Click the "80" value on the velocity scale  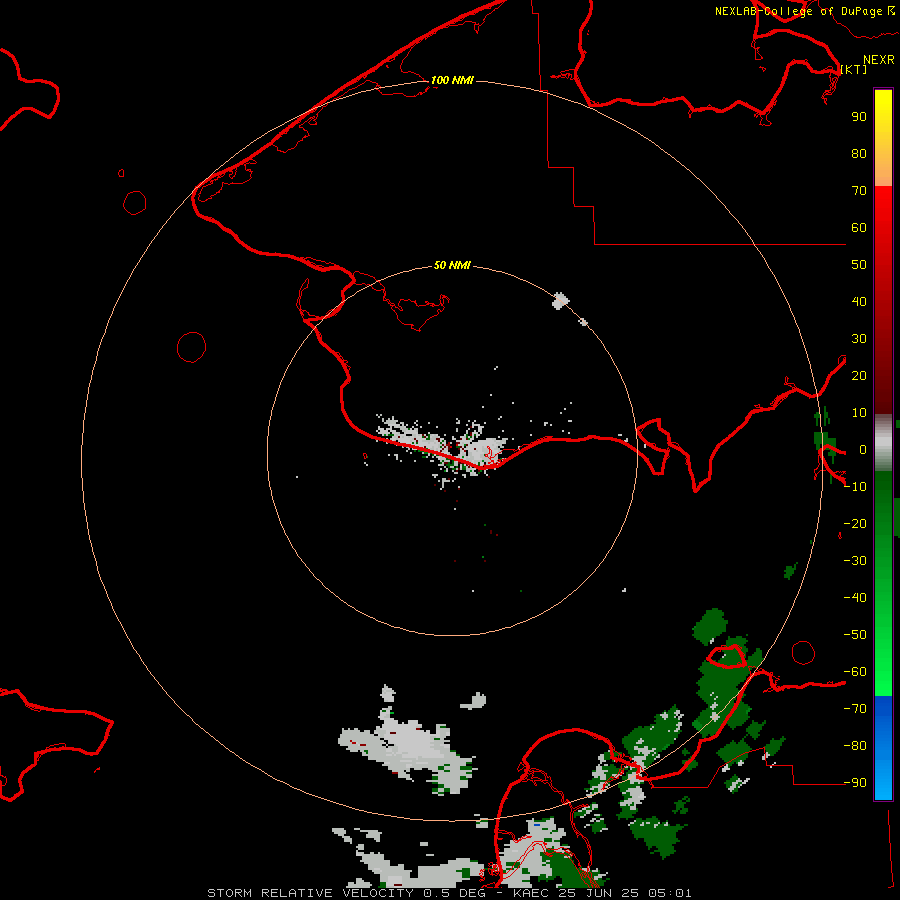(859, 154)
